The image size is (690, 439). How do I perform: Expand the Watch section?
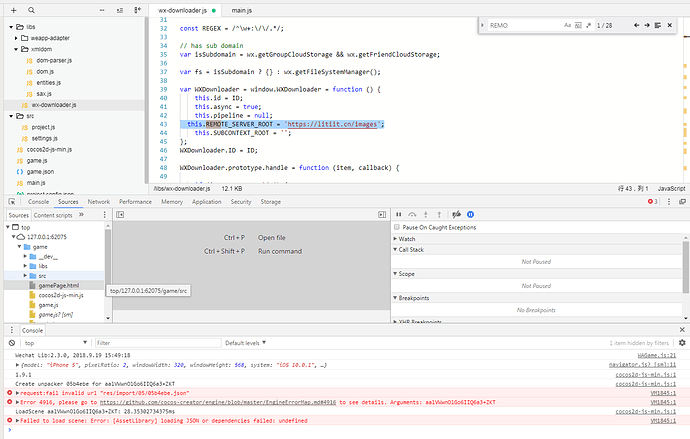tap(395, 239)
